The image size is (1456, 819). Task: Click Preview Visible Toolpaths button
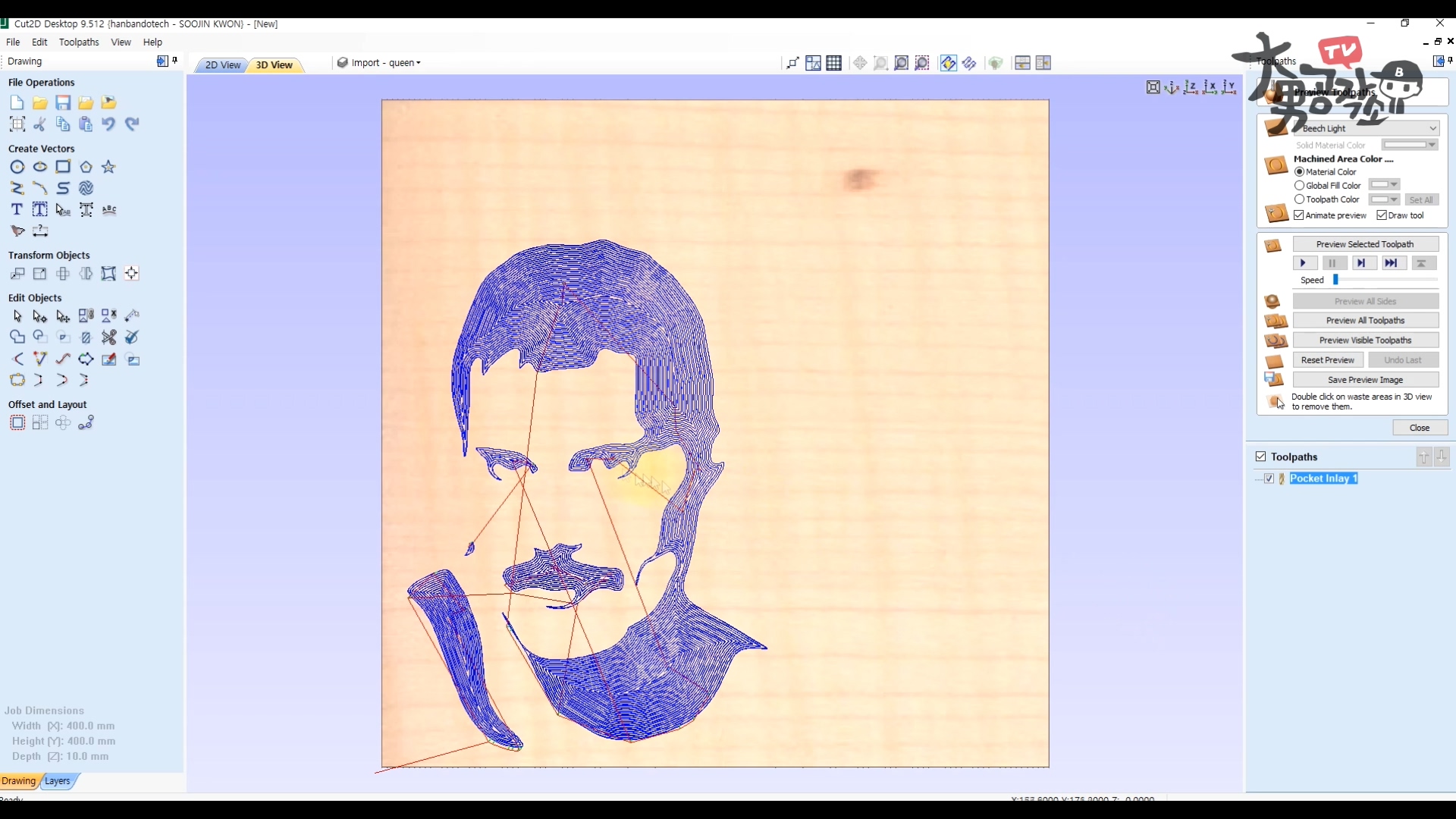point(1365,340)
